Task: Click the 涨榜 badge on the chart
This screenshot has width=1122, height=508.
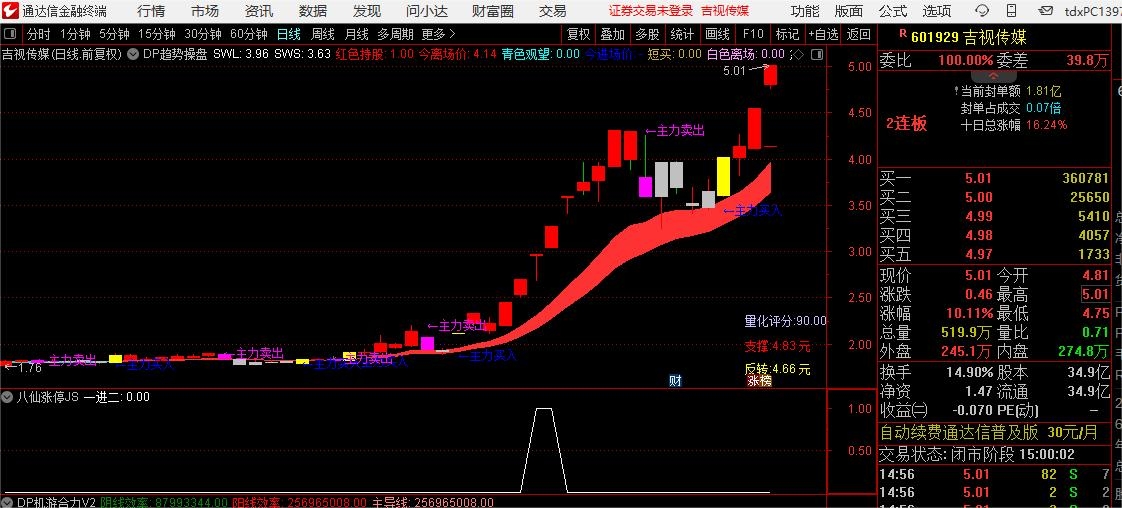Action: [x=759, y=381]
